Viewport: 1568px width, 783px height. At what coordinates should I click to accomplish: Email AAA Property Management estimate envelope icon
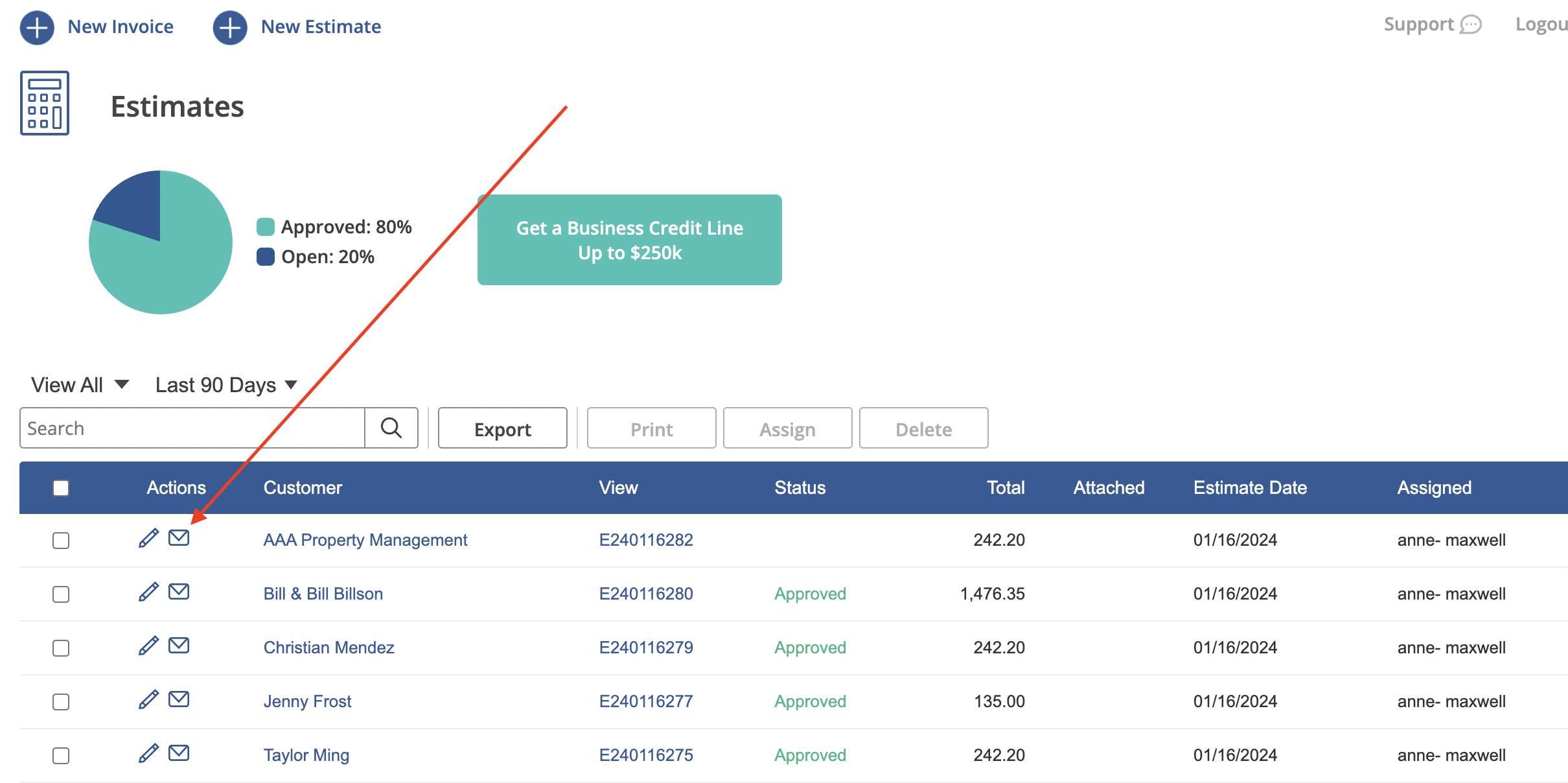tap(179, 538)
